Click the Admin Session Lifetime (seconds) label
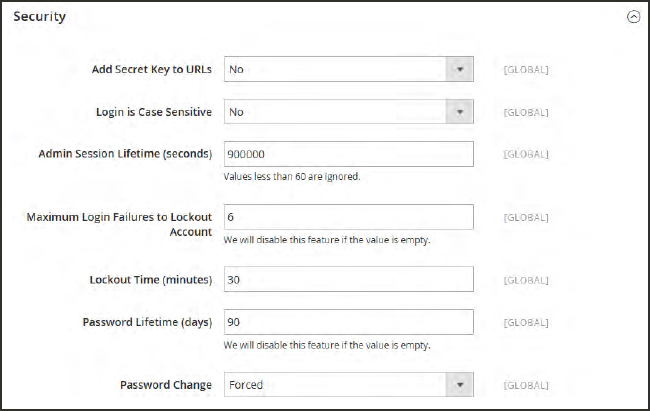 click(125, 154)
